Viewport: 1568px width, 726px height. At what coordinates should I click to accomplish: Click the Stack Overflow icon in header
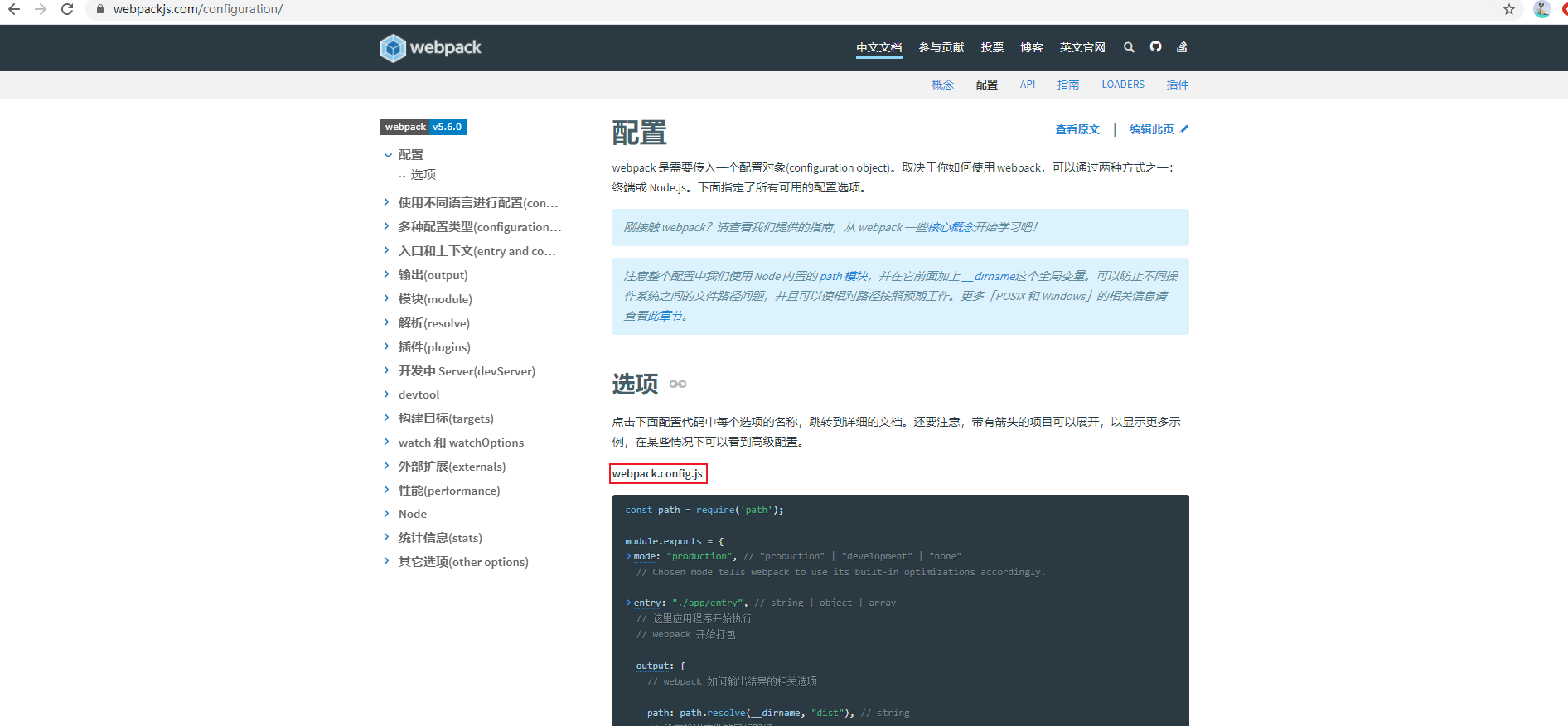point(1182,47)
